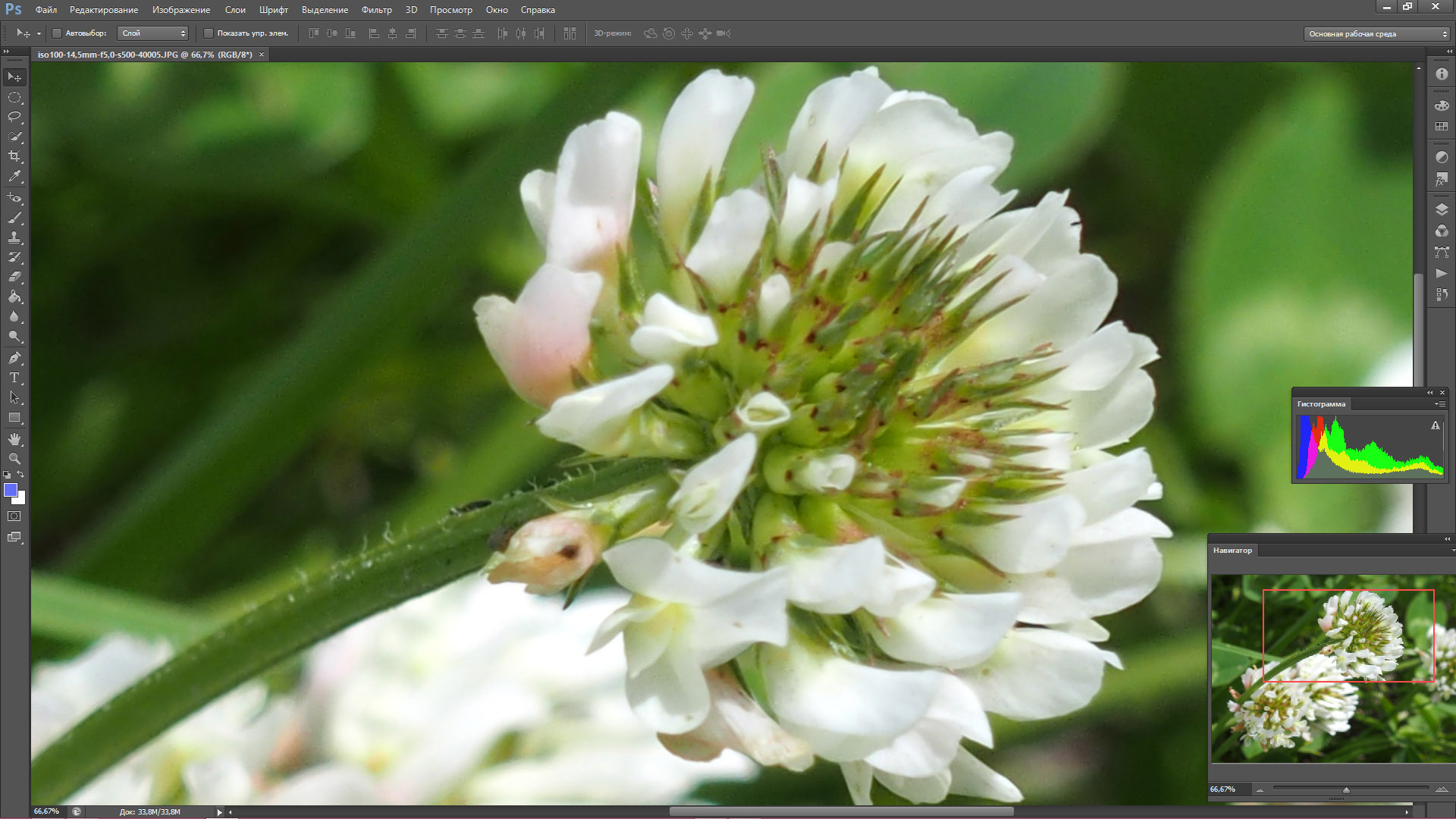Select the Horizontal Type tool
The image size is (1456, 819).
(14, 378)
